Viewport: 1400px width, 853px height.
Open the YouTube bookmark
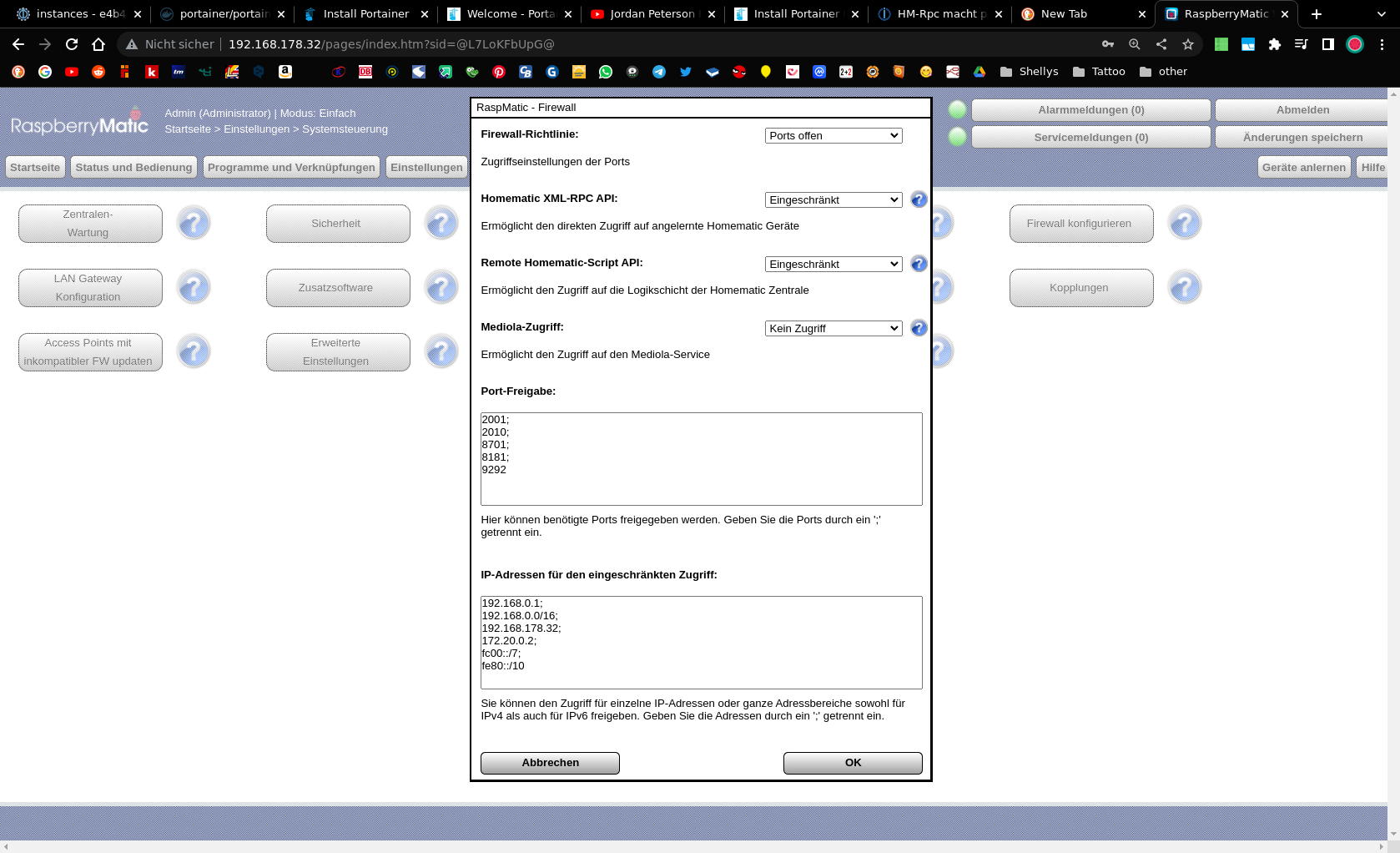coord(72,72)
